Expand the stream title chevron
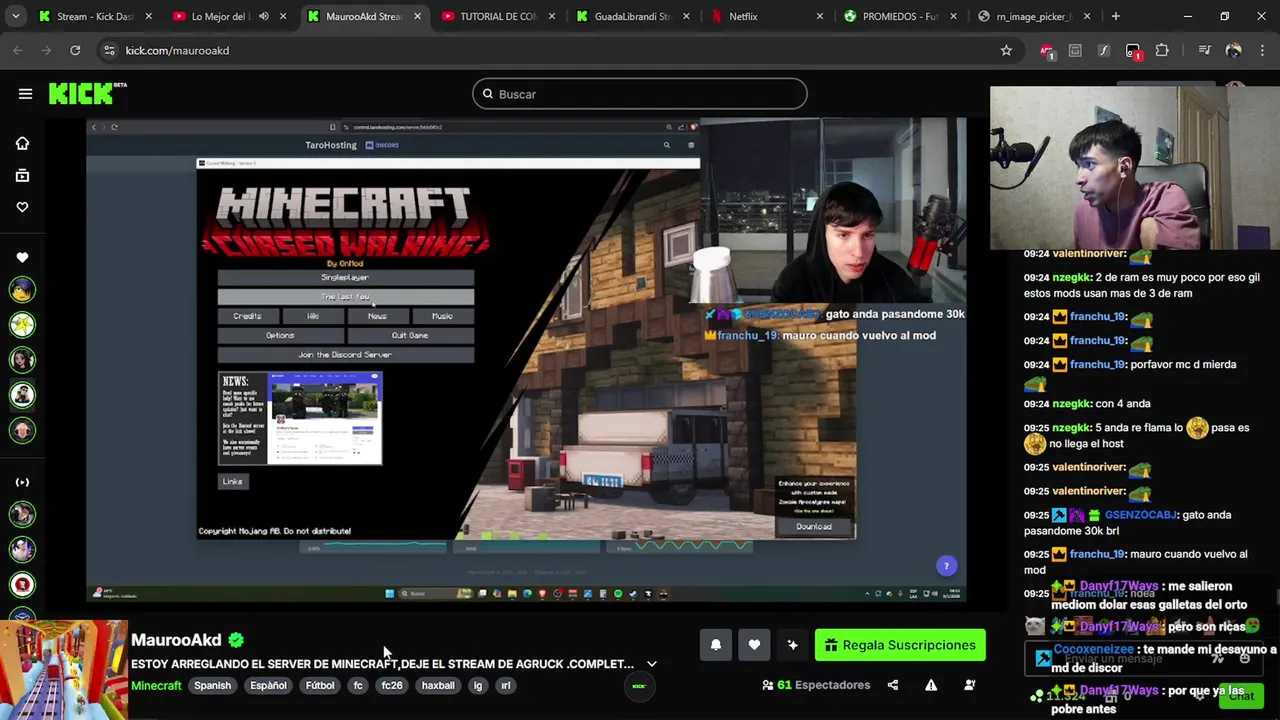Screen dimensions: 1280x720 click(x=652, y=664)
